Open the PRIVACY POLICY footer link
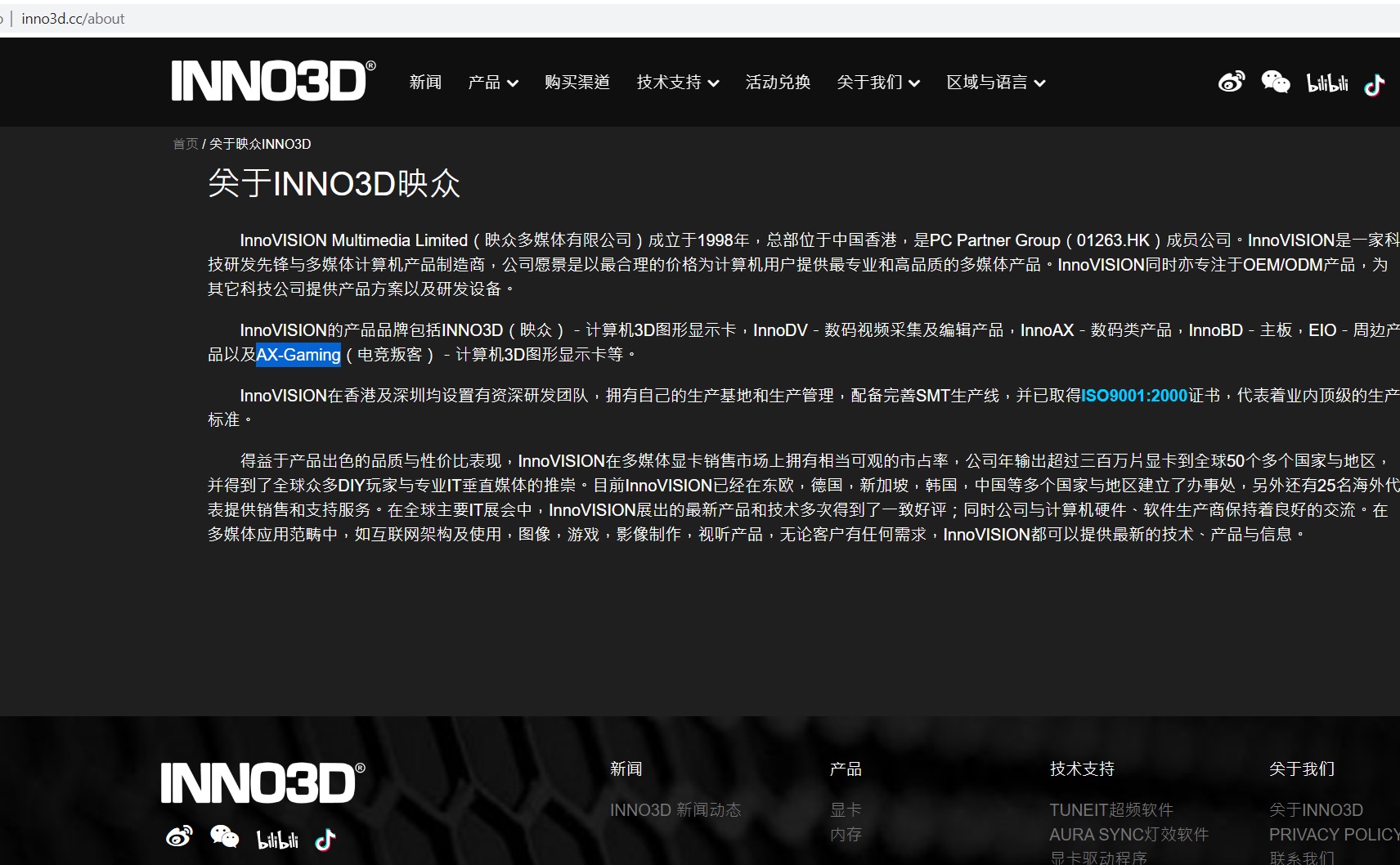Image resolution: width=1400 pixels, height=865 pixels. [x=1335, y=834]
